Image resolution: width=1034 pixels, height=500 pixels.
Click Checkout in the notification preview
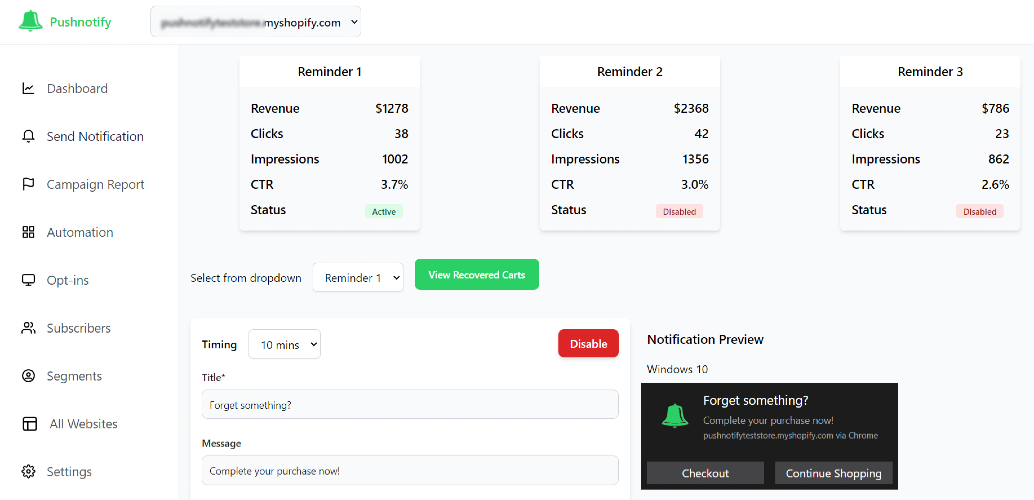705,473
